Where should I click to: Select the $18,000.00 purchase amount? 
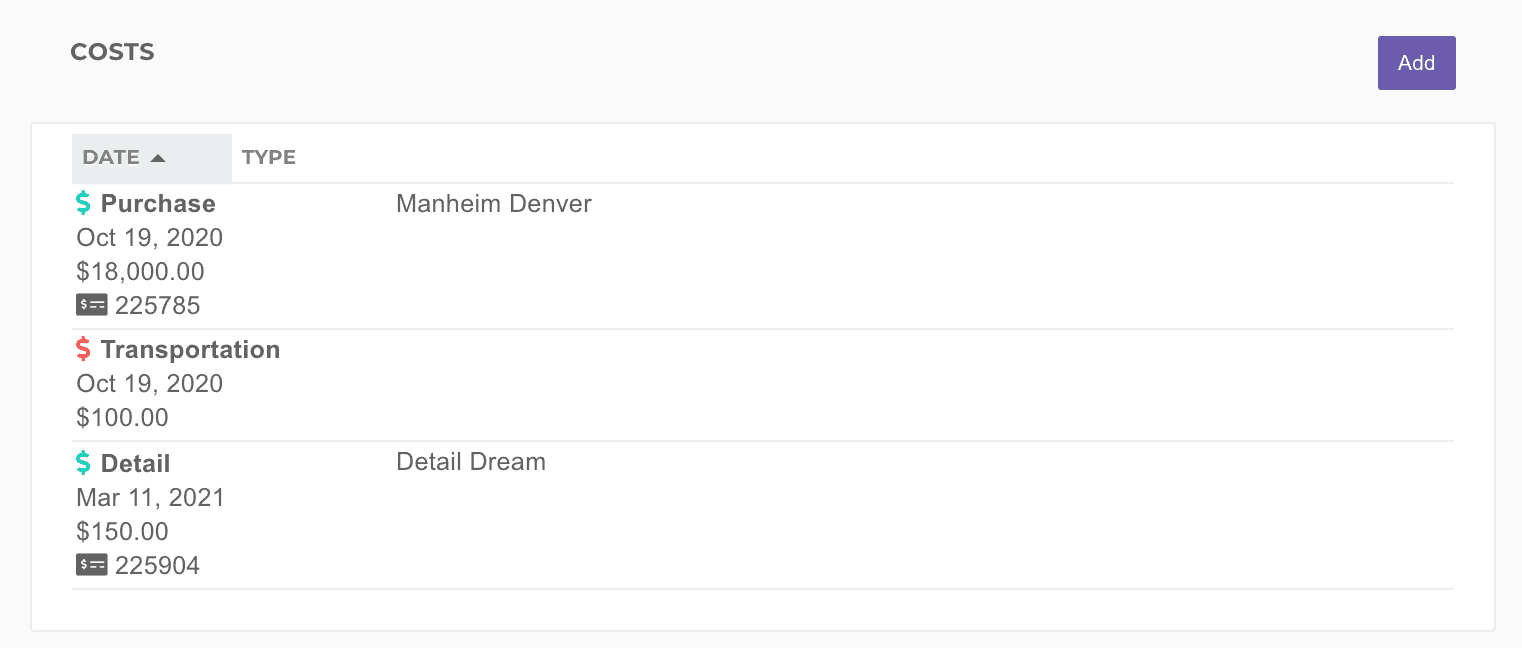coord(141,272)
